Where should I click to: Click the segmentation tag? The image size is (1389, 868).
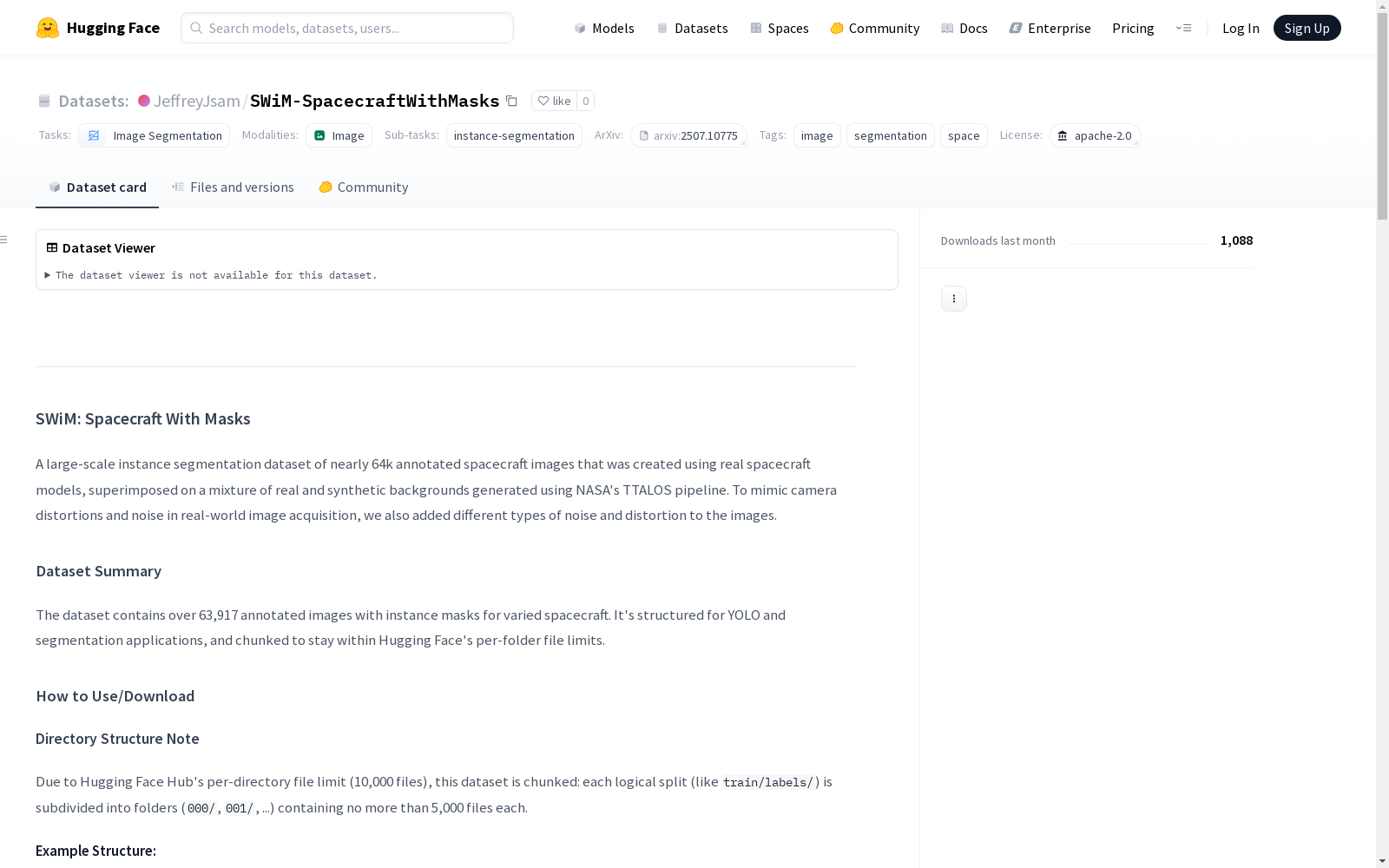[x=891, y=135]
